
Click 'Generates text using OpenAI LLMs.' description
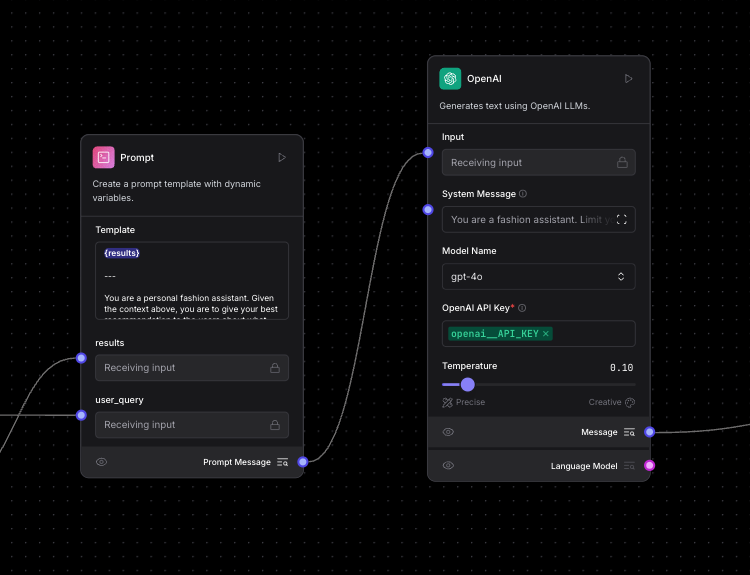[515, 106]
